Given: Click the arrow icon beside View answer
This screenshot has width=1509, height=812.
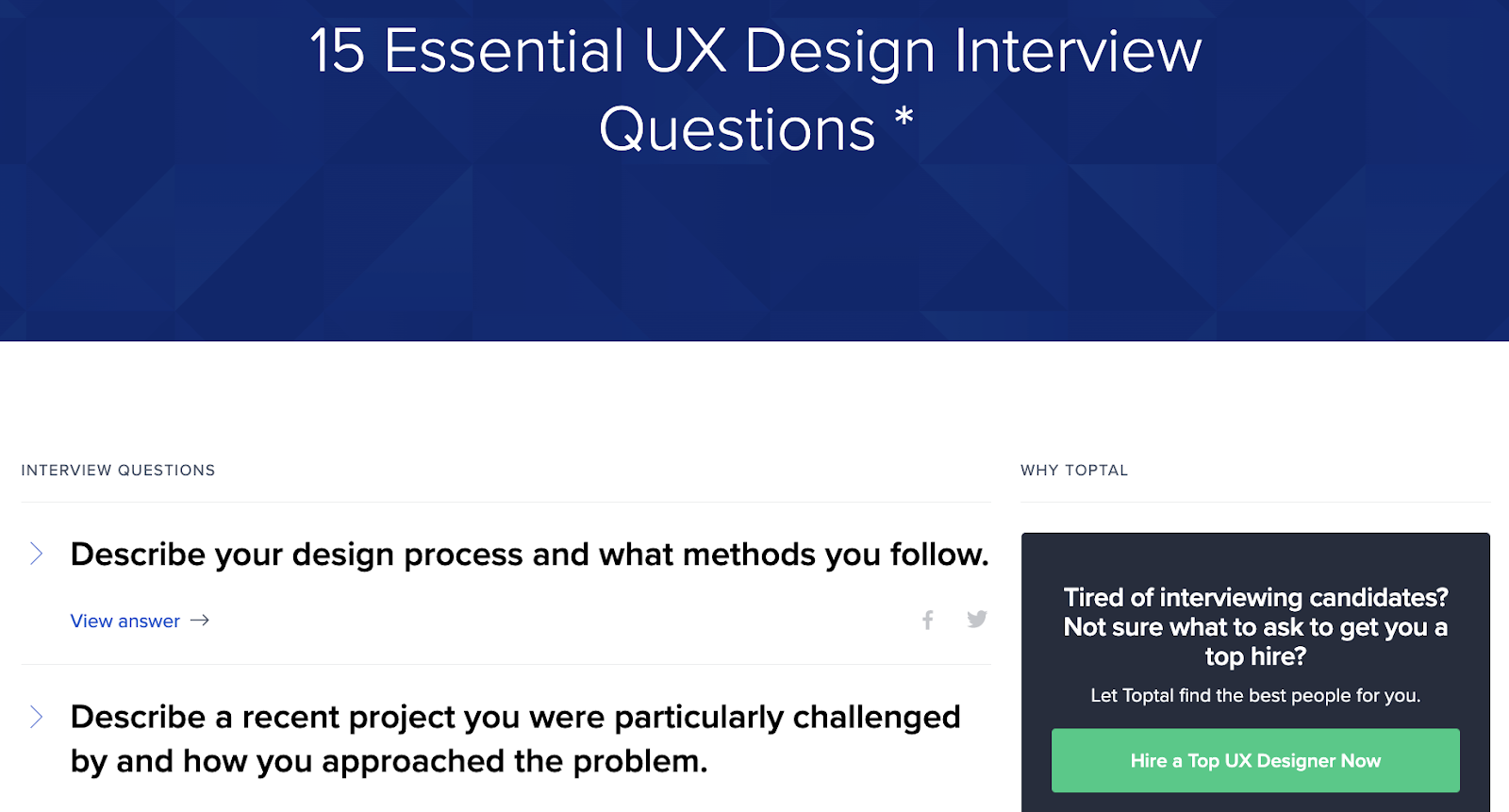Looking at the screenshot, I should [200, 621].
